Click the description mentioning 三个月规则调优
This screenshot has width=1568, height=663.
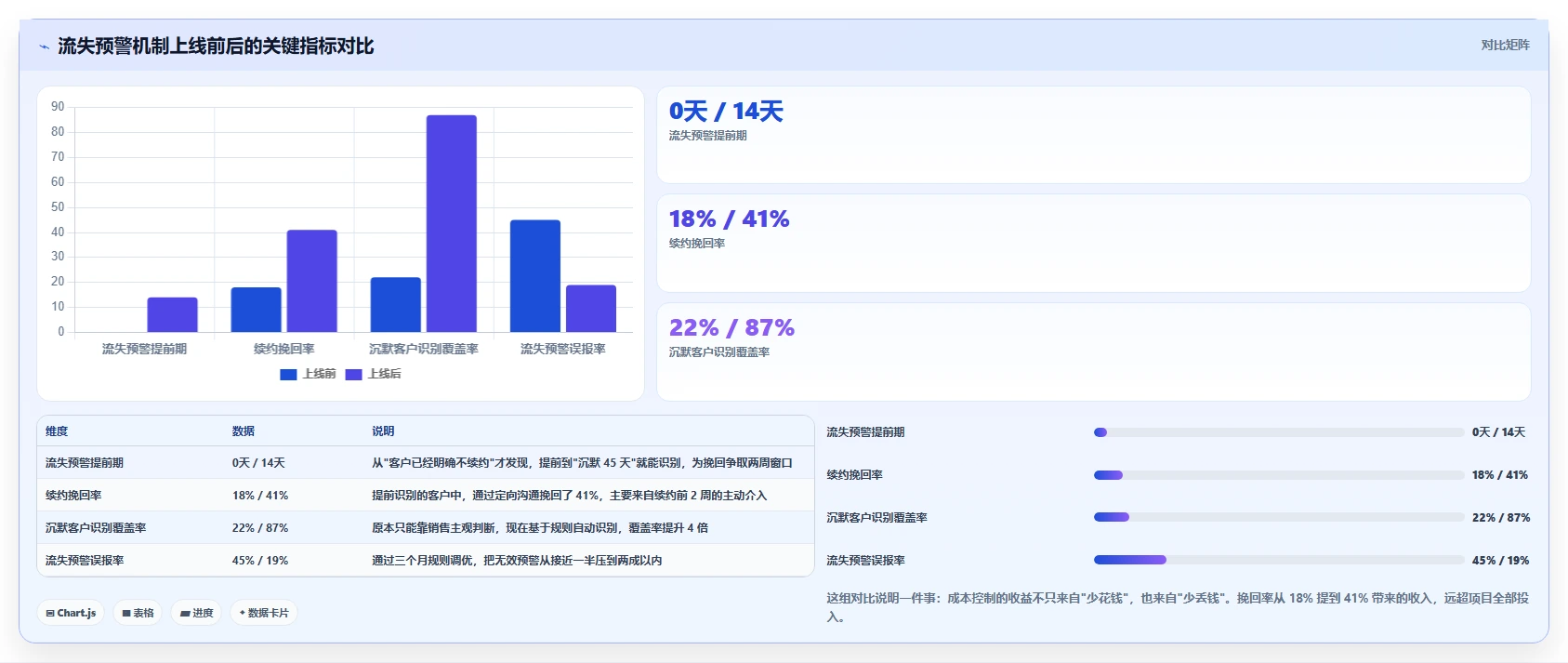(x=517, y=561)
